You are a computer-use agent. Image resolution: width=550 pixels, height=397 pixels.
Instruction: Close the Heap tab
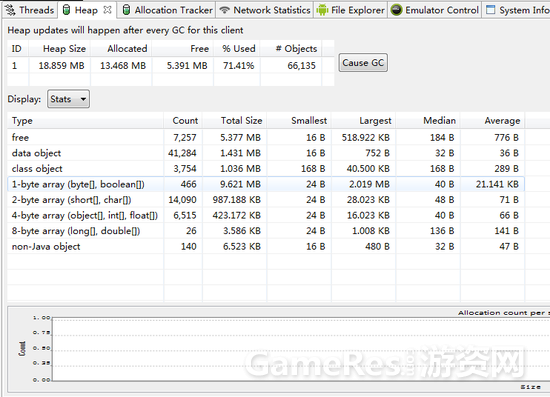[108, 10]
